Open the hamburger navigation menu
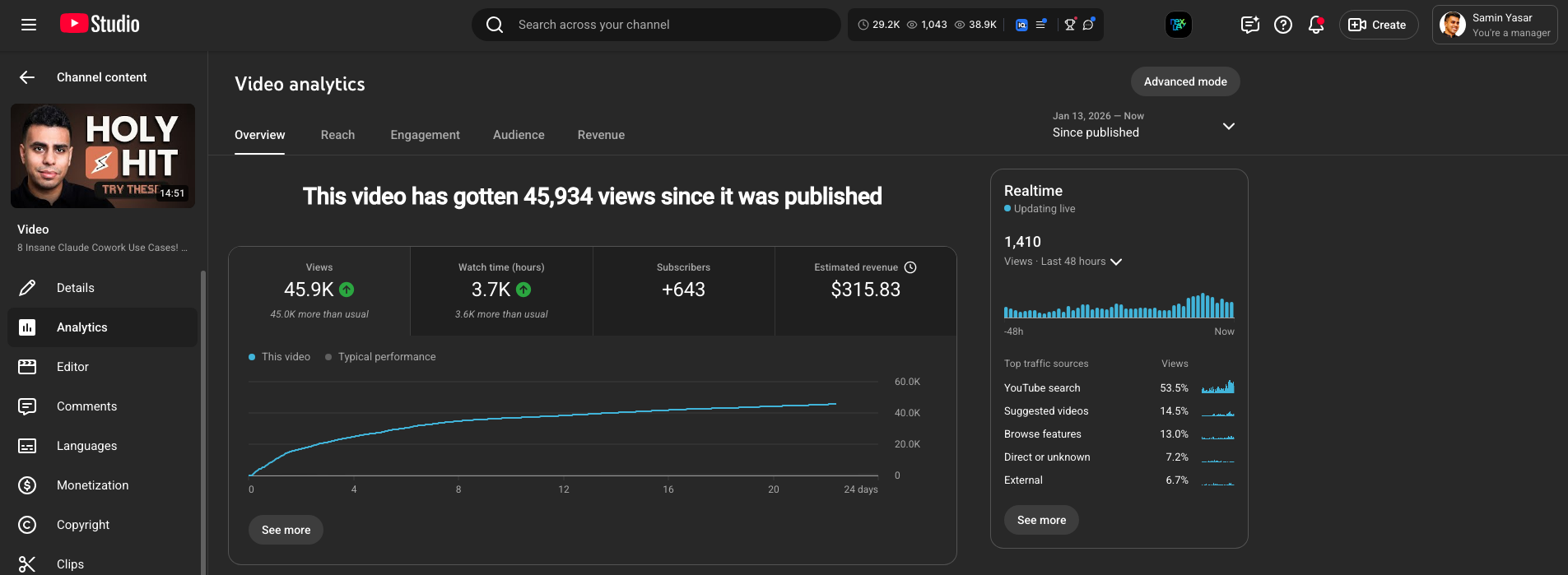 (29, 25)
